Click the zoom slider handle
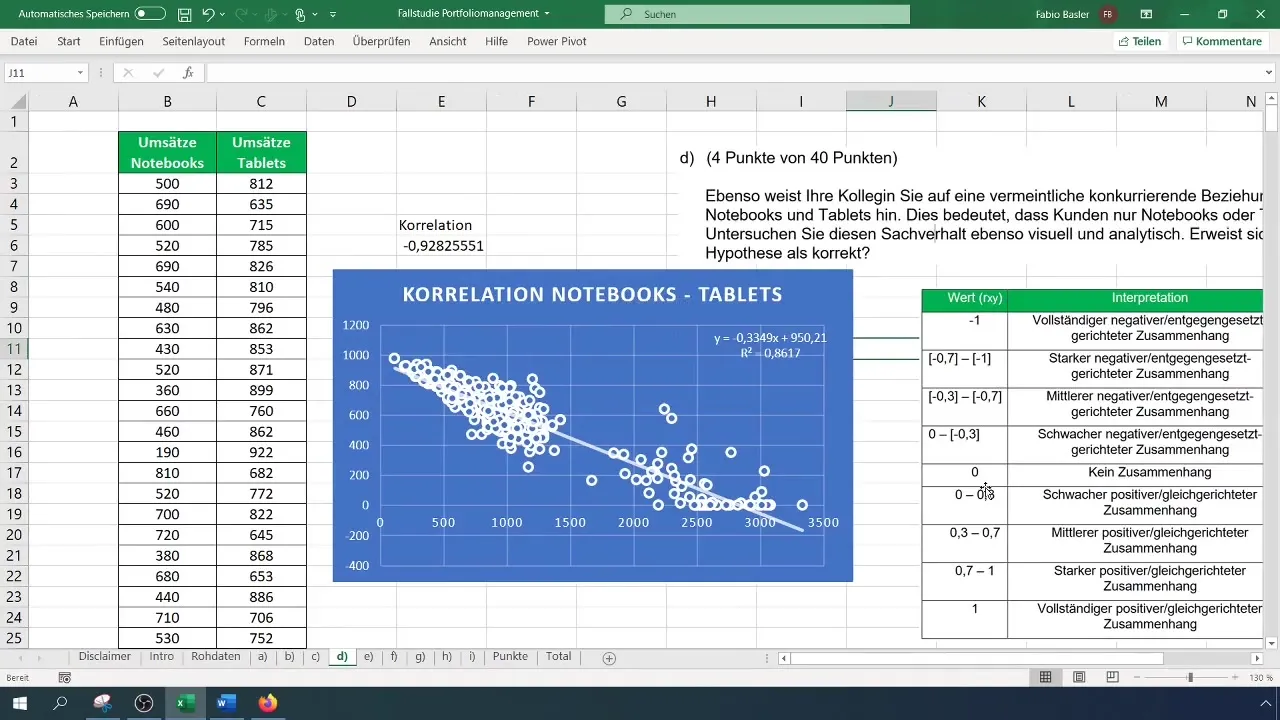The width and height of the screenshot is (1280, 720). (1190, 678)
